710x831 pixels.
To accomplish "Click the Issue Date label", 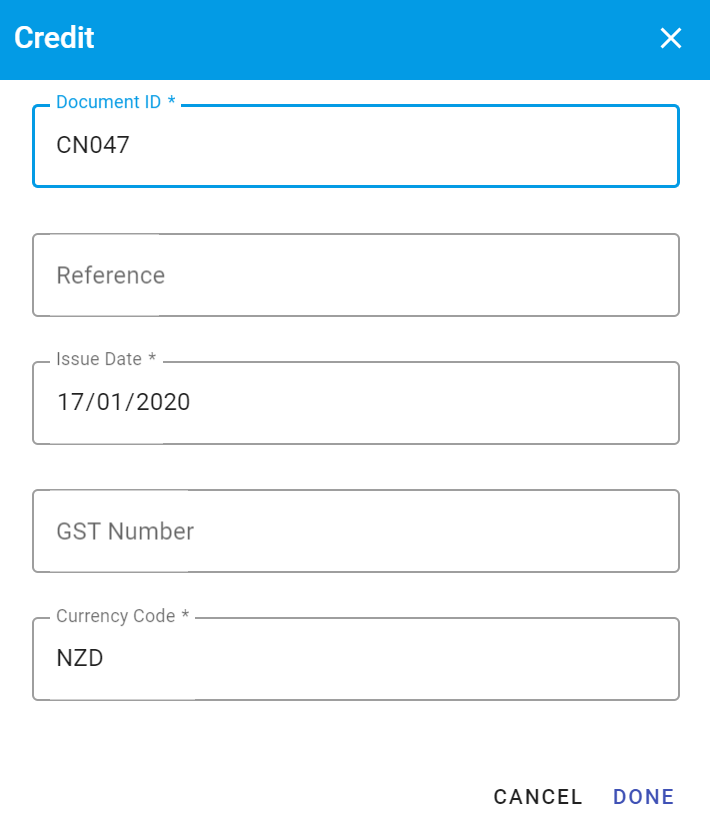I will 99,358.
